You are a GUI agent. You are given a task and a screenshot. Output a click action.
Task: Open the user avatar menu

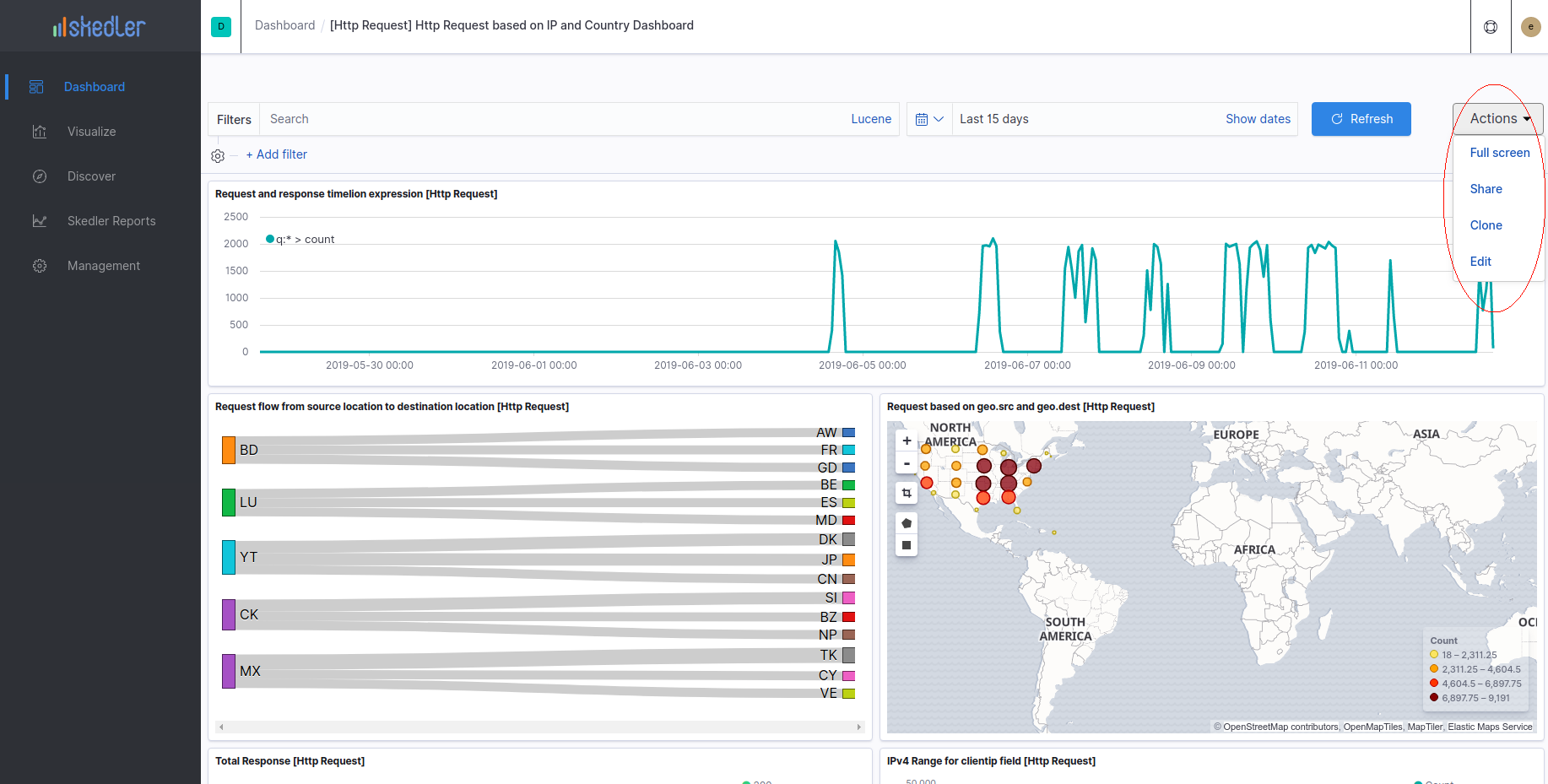[x=1530, y=27]
